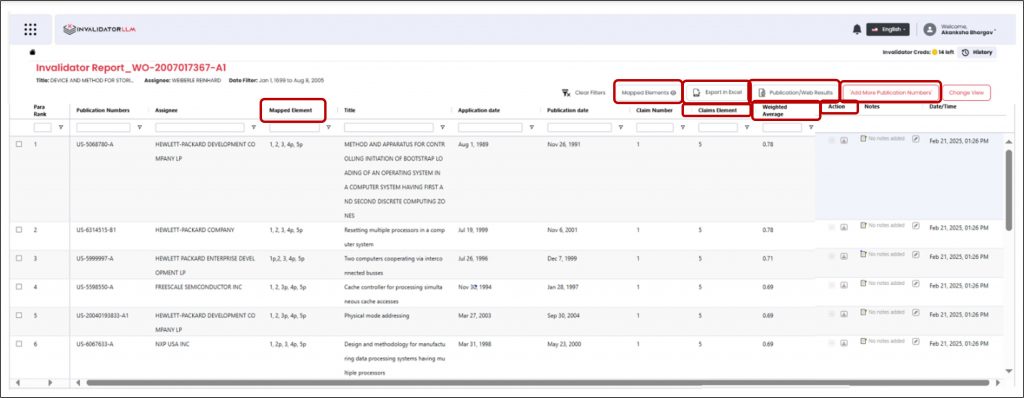
Task: Click the filter icon for Publication Numbers column
Action: pyautogui.click(x=139, y=127)
